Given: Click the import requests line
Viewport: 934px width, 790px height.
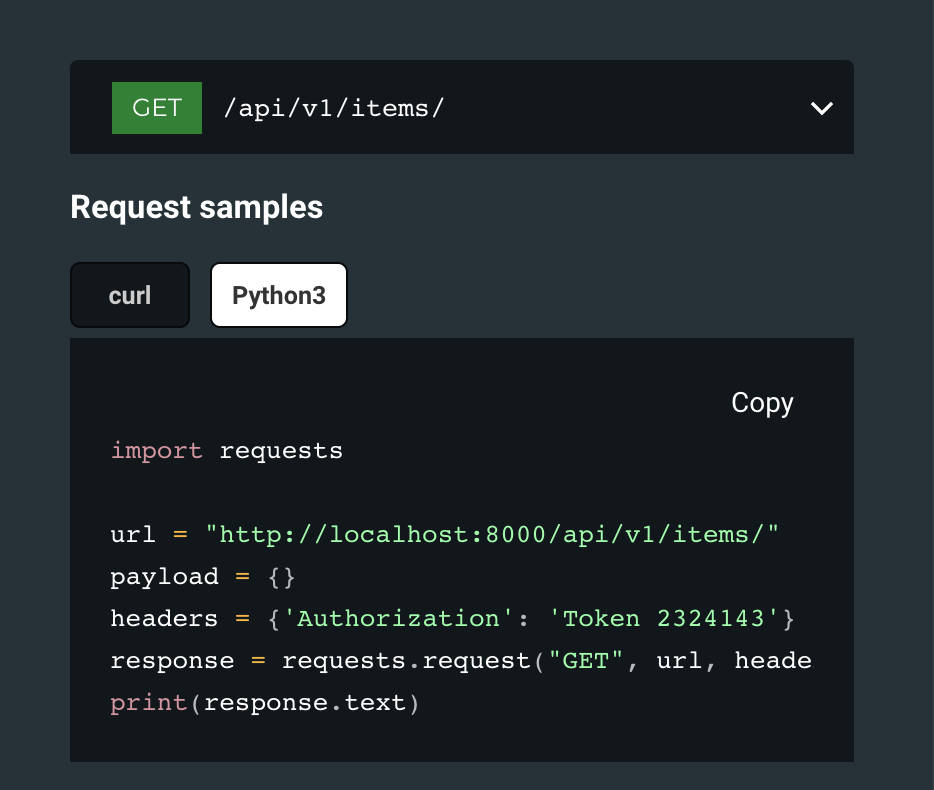Looking at the screenshot, I should pyautogui.click(x=226, y=451).
